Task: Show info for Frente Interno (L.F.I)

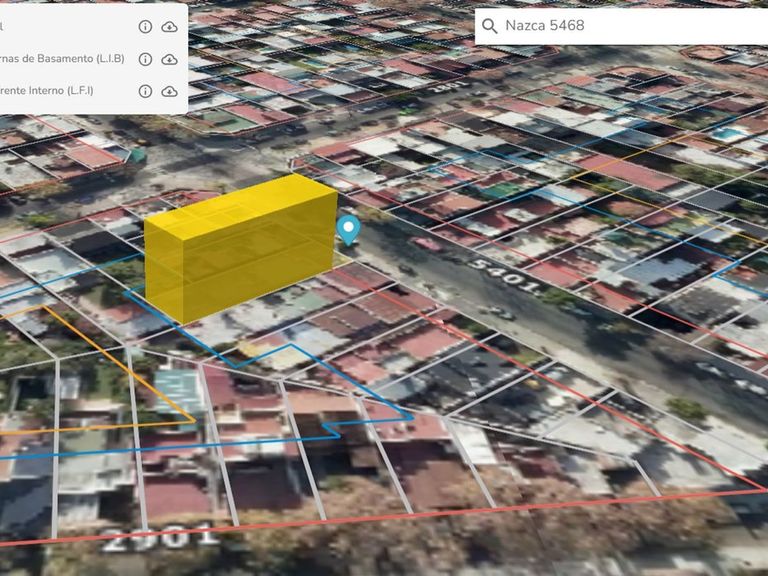Action: pos(145,91)
